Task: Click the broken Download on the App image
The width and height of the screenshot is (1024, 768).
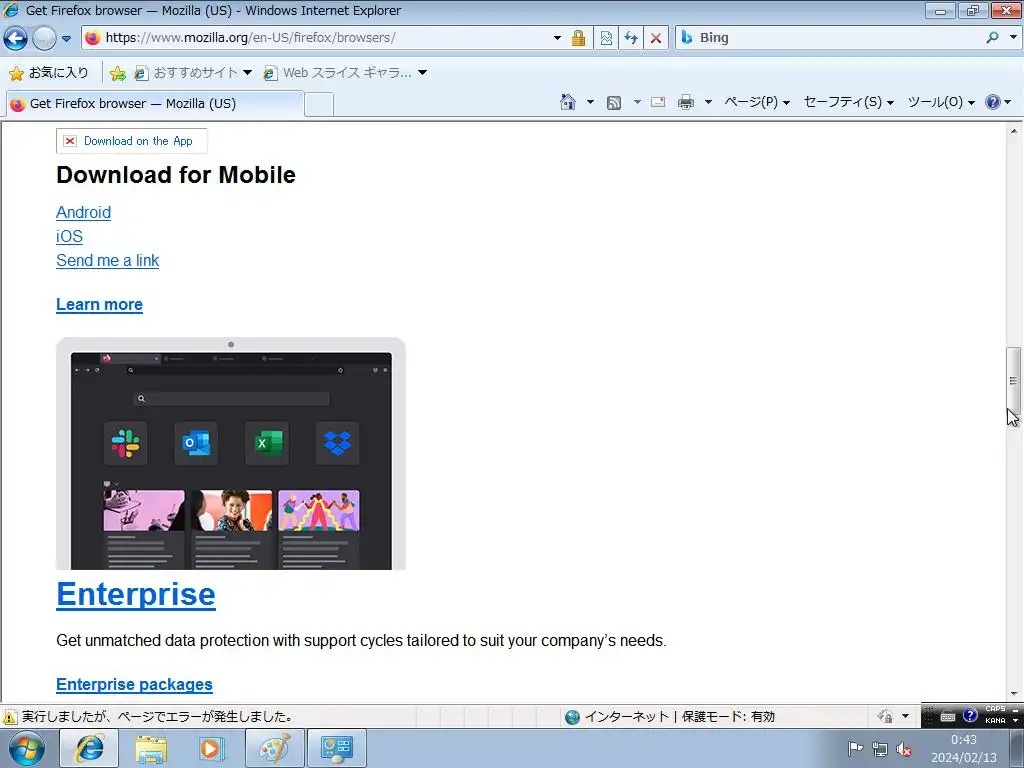Action: pyautogui.click(x=132, y=141)
